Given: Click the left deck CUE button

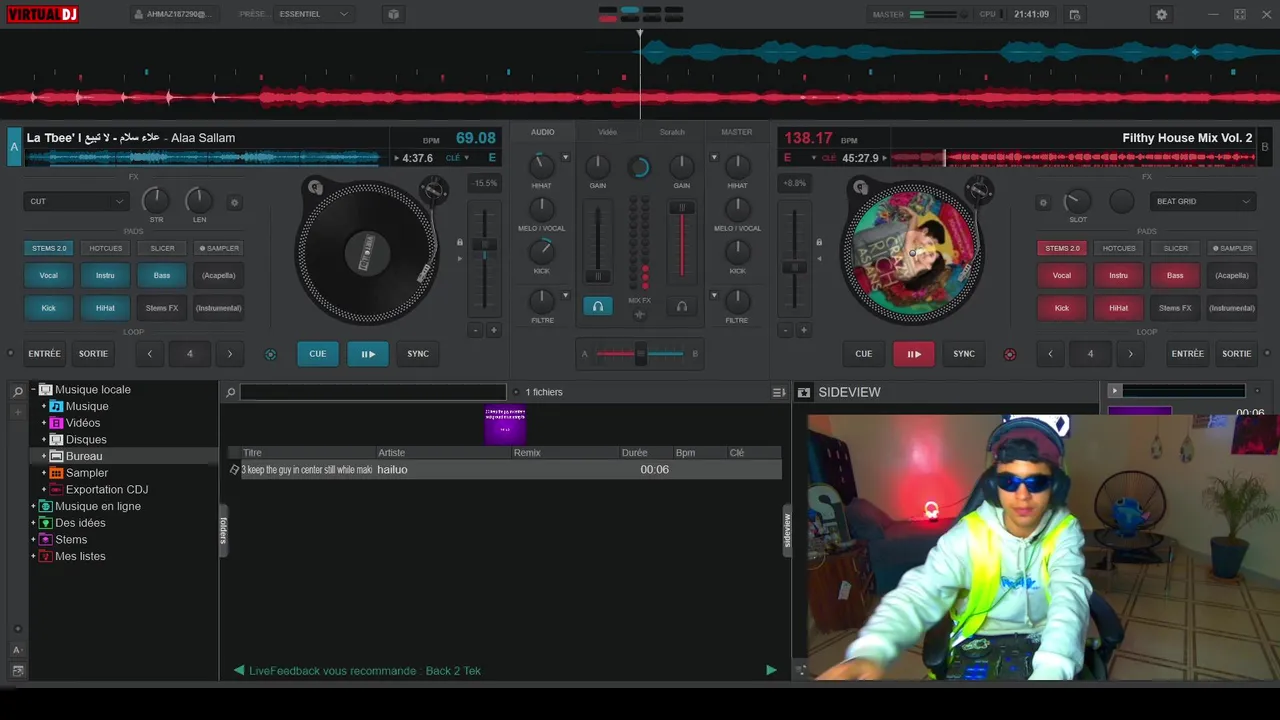Looking at the screenshot, I should point(317,354).
